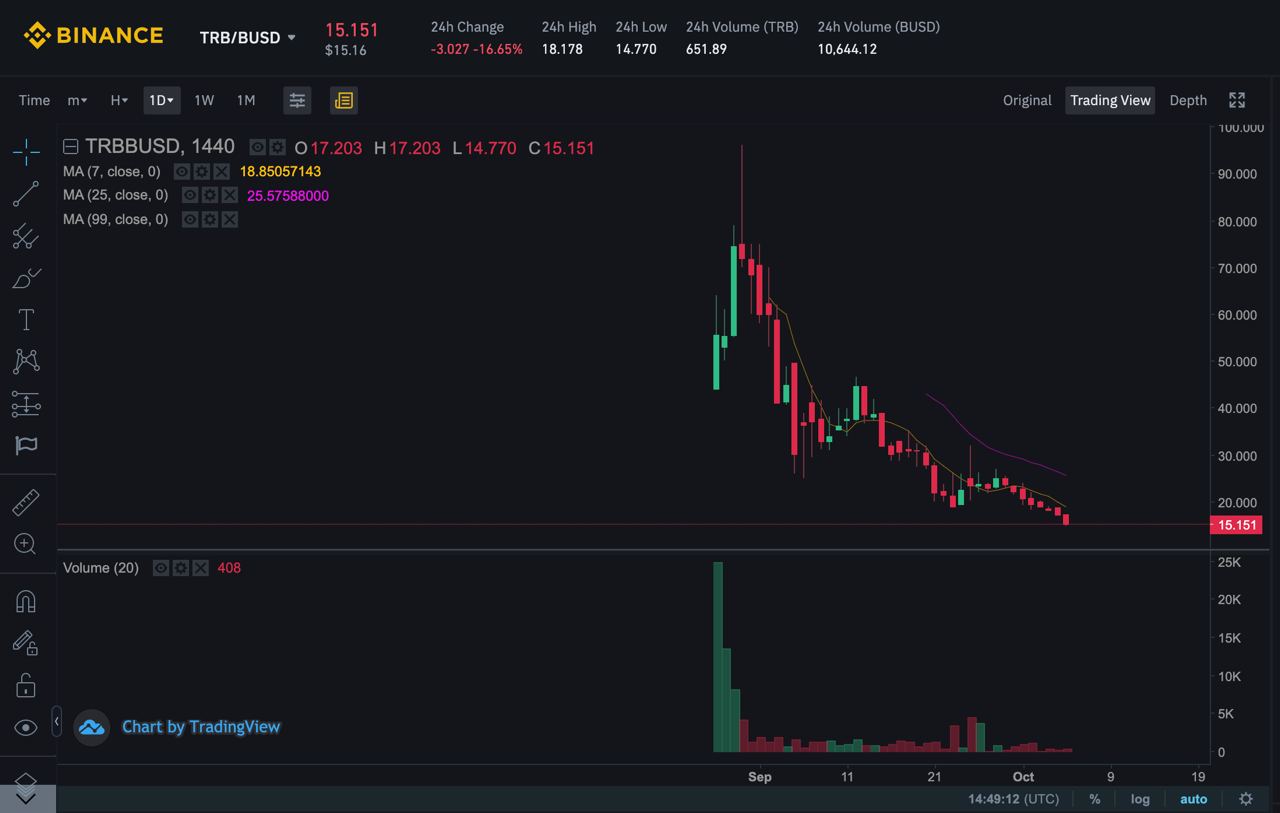Open the 1D interval dropdown

coord(161,100)
